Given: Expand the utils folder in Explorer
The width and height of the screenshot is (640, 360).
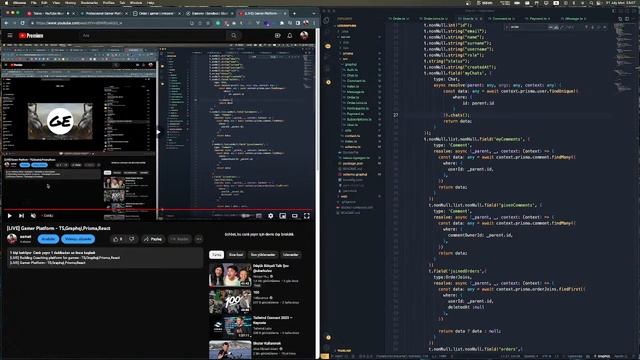Looking at the screenshot, I should (348, 130).
